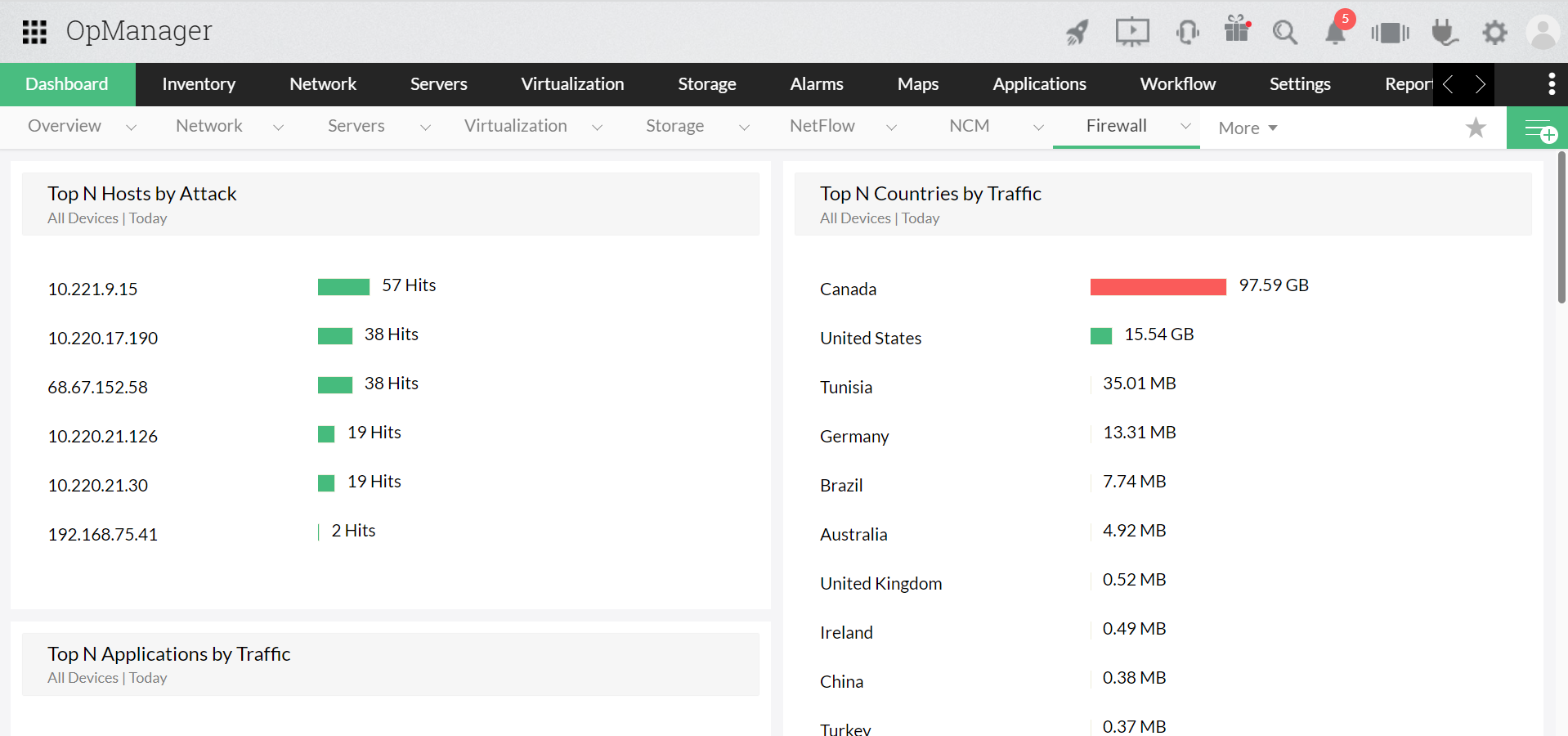Open the vertical three-dot options menu

click(1551, 84)
